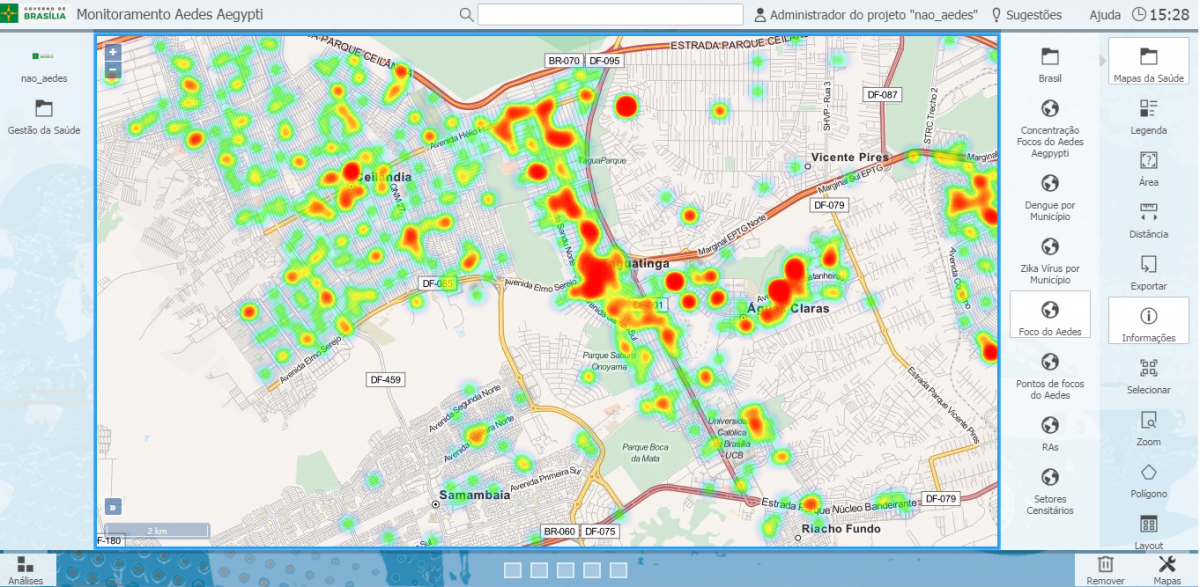This screenshot has height=587, width=1200.
Task: Zoom out the map with minus button
Action: pyautogui.click(x=113, y=71)
